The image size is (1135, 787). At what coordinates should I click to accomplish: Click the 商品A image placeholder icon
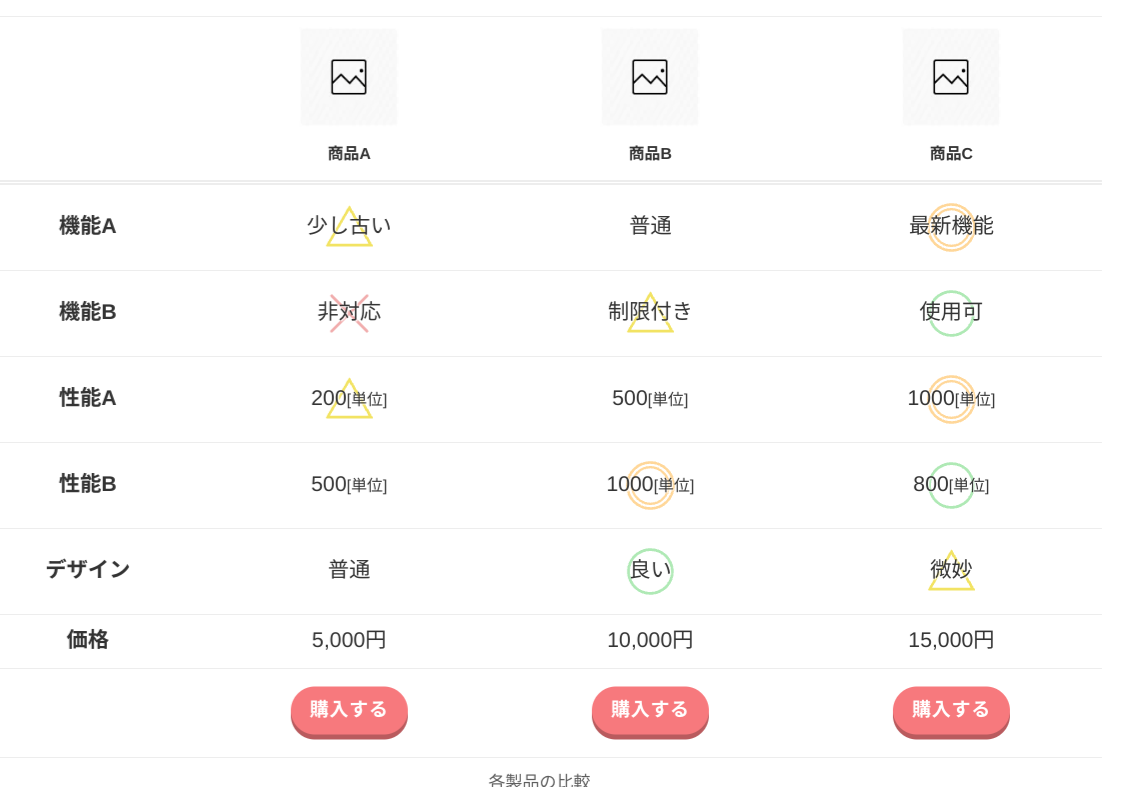point(349,77)
